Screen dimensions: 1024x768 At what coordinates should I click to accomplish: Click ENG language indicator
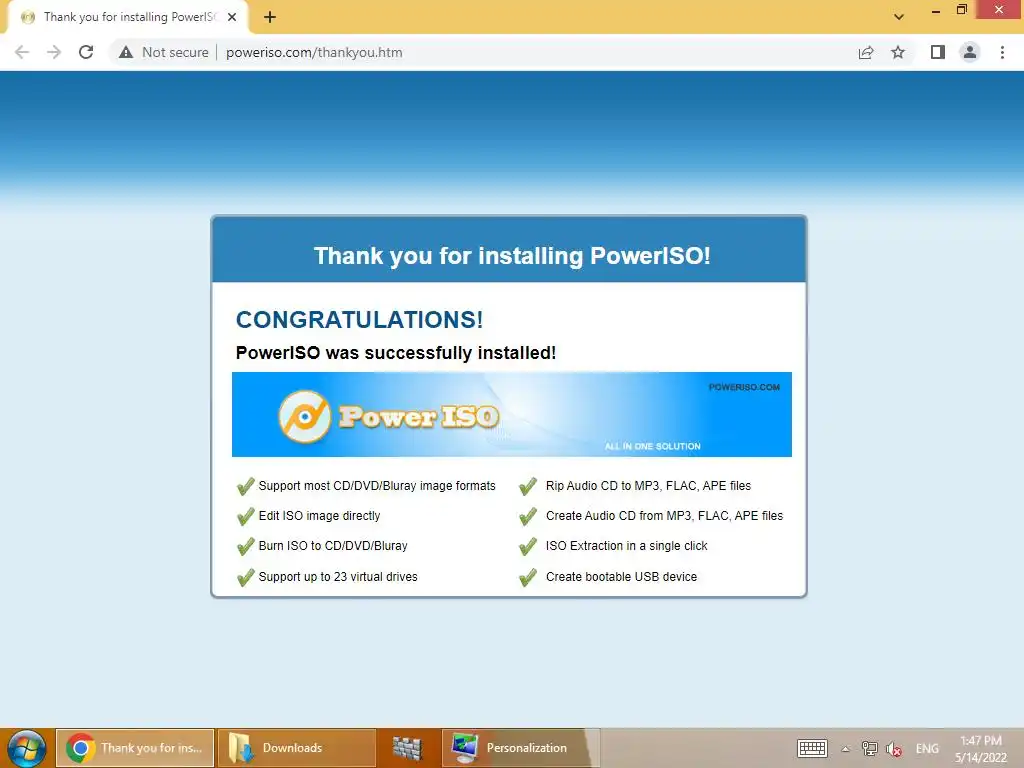[927, 748]
